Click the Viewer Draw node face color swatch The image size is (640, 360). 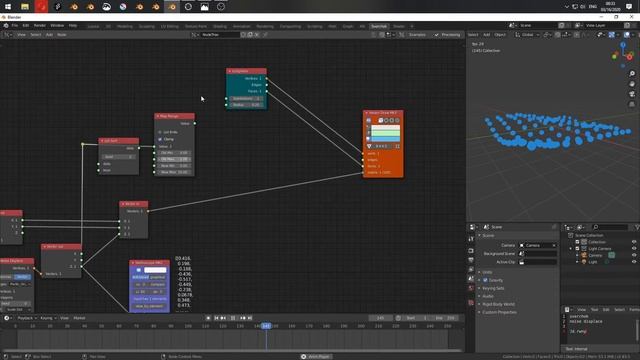click(x=385, y=139)
